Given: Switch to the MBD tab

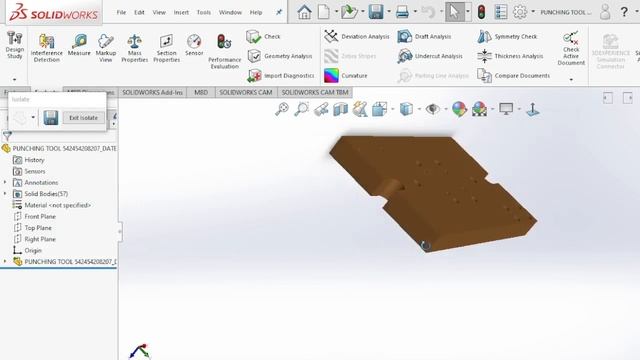Looking at the screenshot, I should (x=201, y=93).
